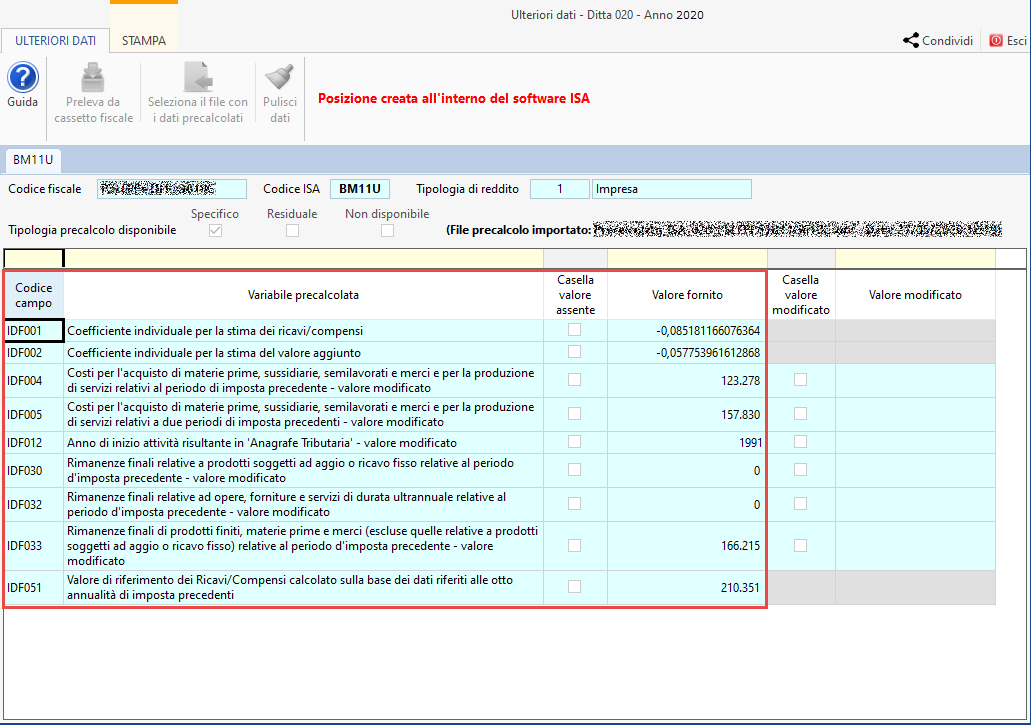Screen dimensions: 1031x725
Task: Click the value 123.278
Action: (740, 381)
